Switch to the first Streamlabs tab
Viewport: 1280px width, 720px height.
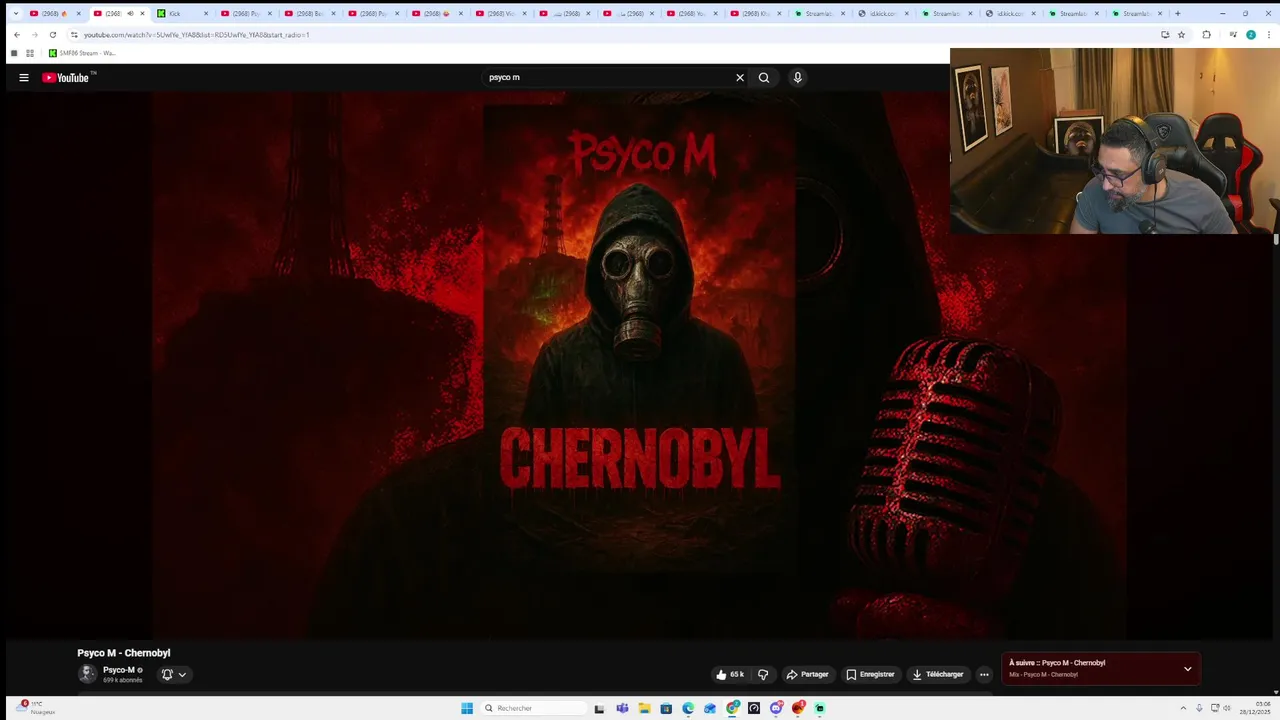(x=818, y=14)
